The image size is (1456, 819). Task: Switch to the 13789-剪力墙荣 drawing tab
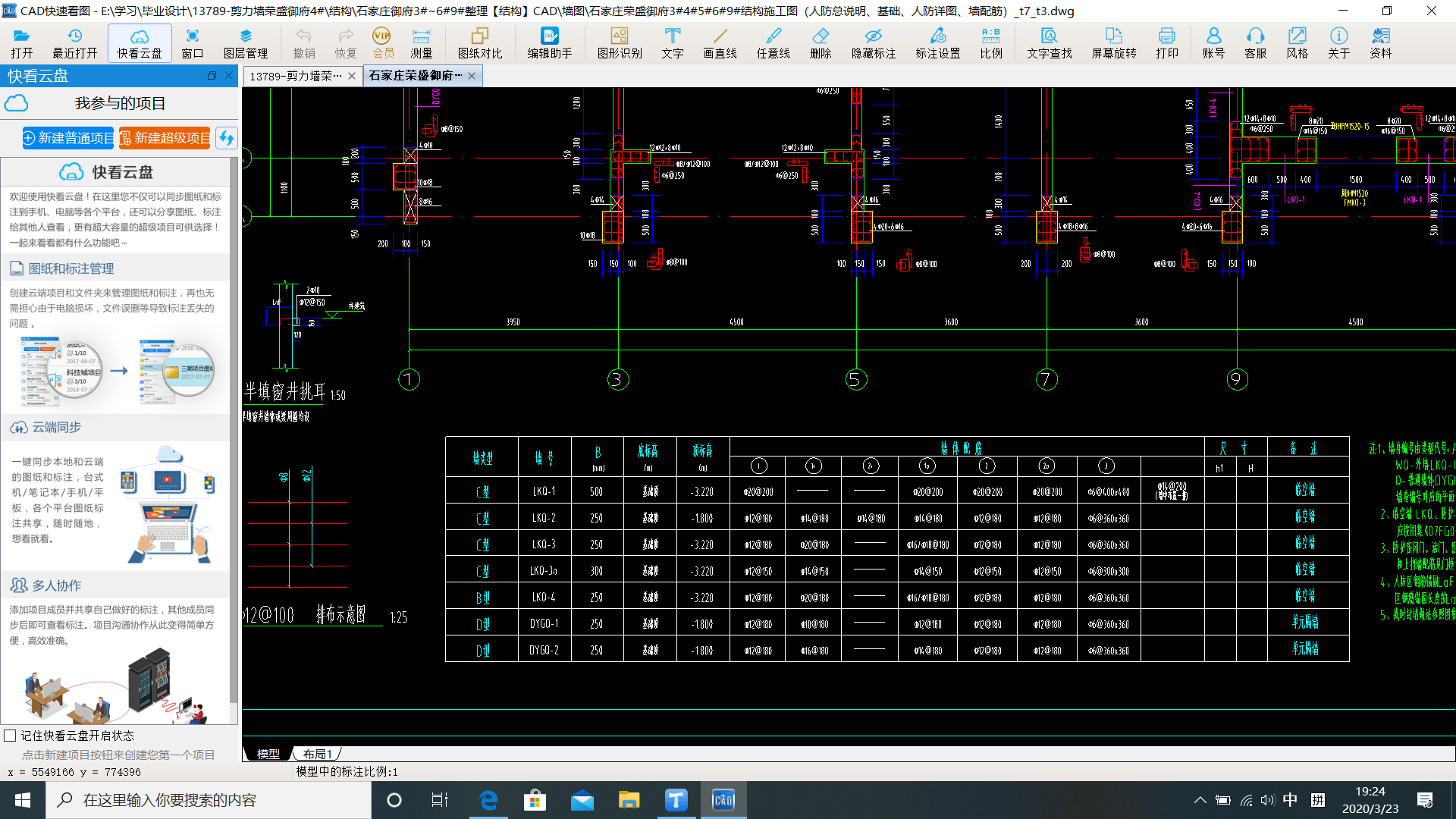(296, 76)
